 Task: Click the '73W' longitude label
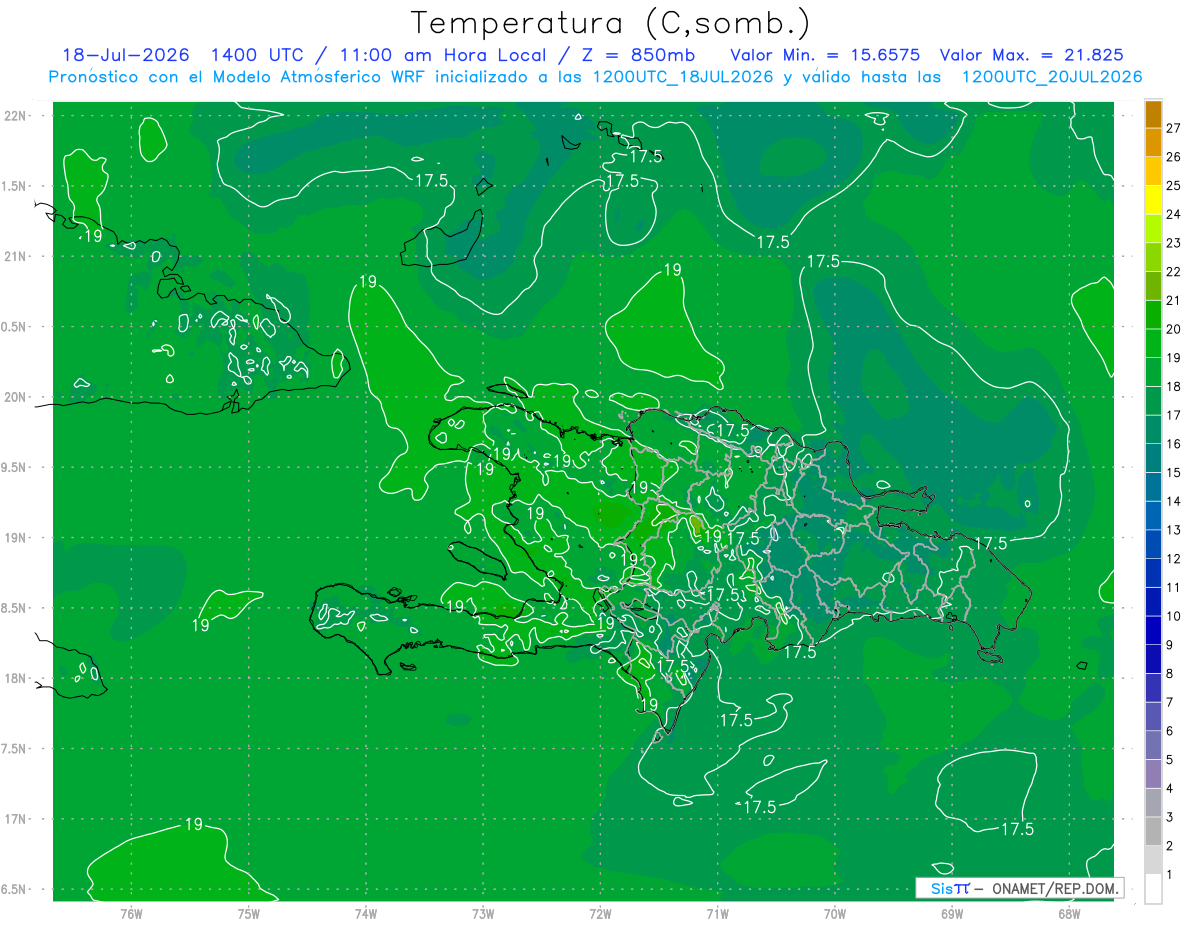point(483,913)
